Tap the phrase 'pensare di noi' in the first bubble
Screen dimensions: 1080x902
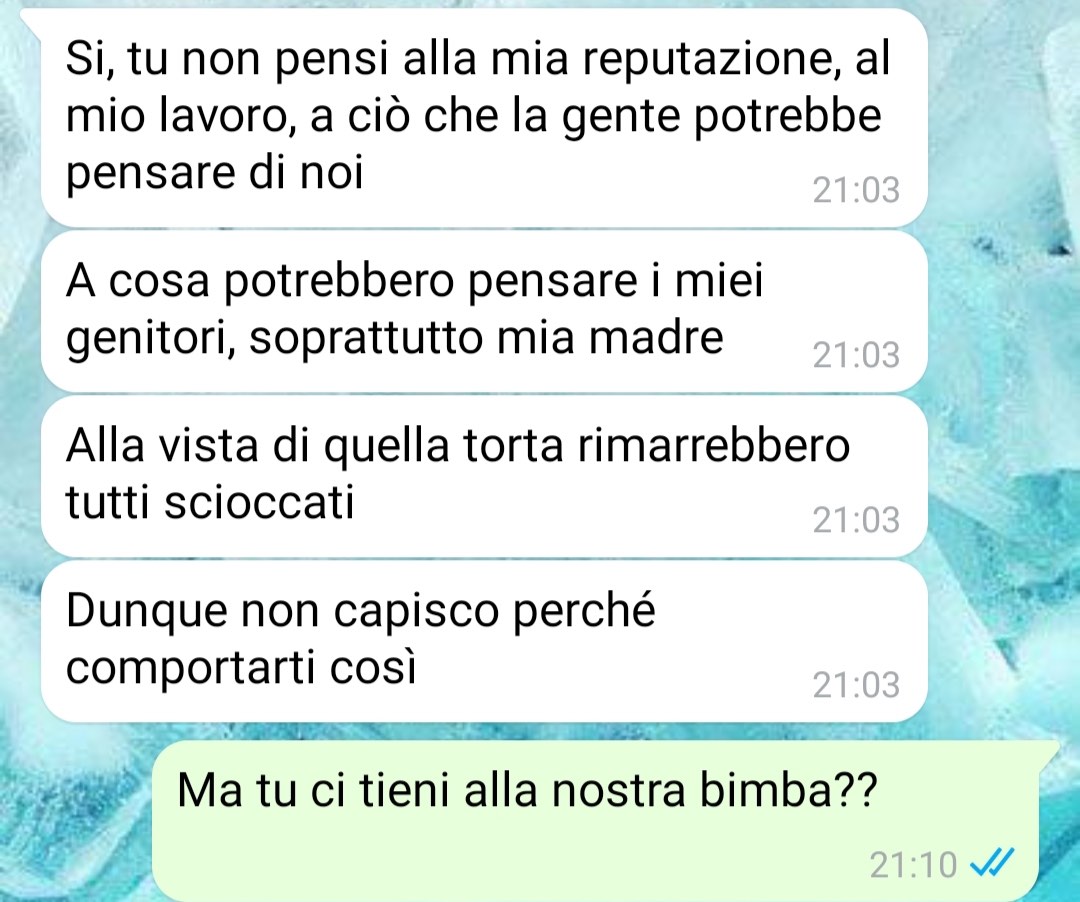point(214,174)
